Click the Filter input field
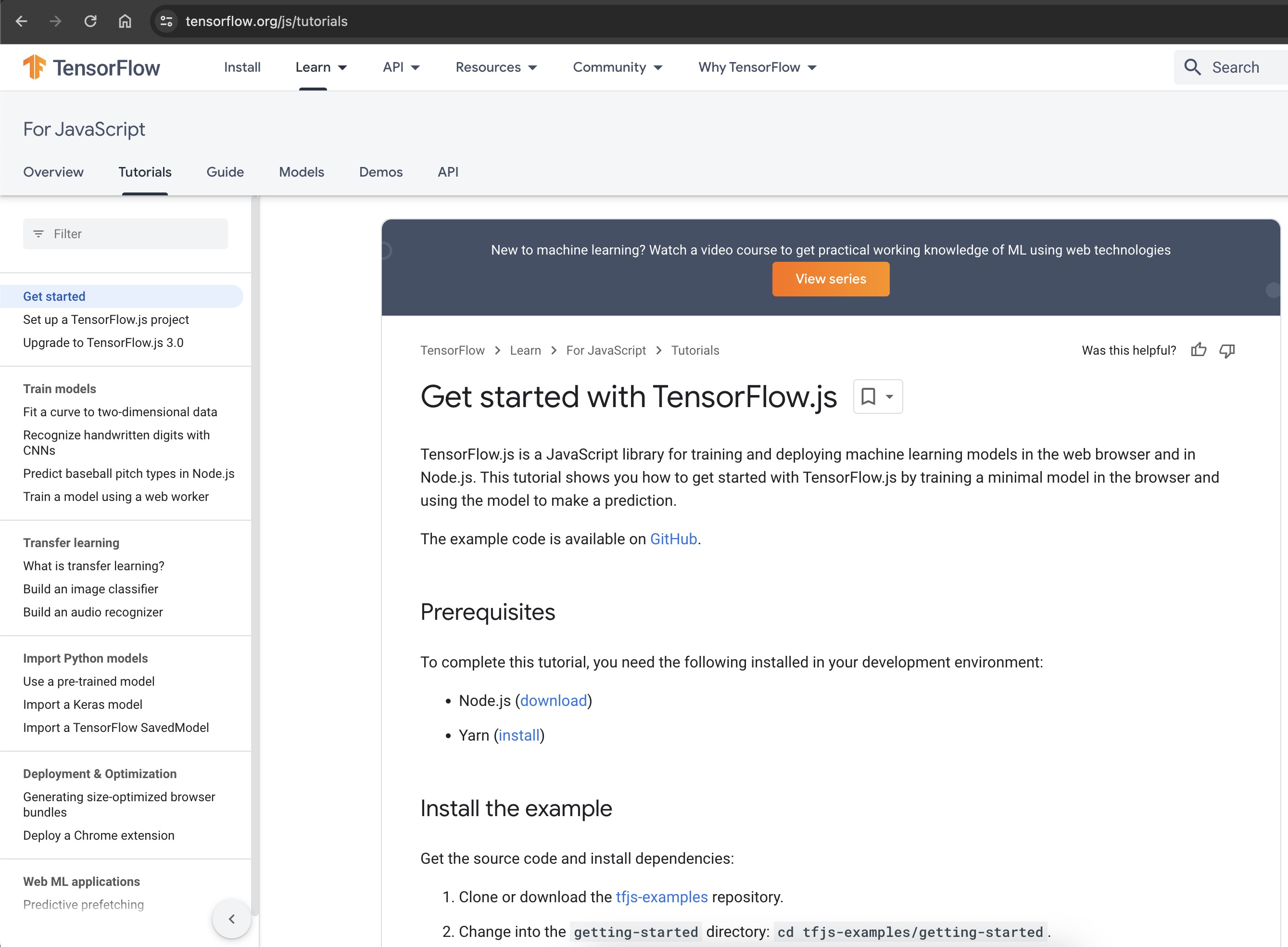Image resolution: width=1288 pixels, height=947 pixels. point(126,233)
